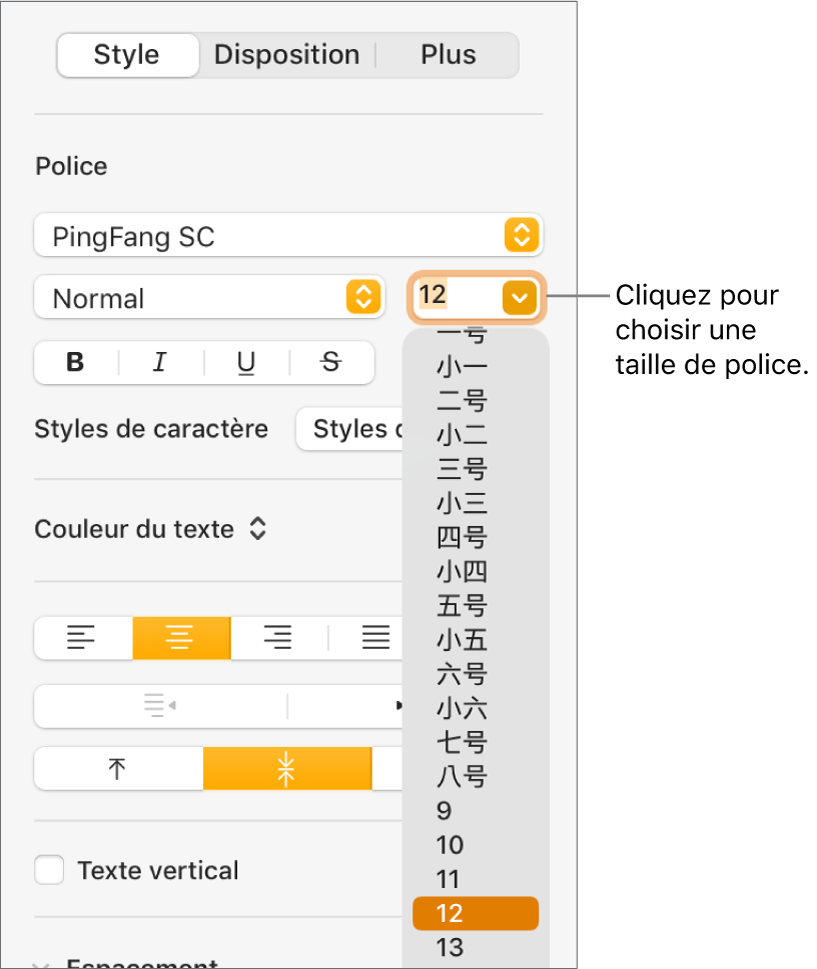This screenshot has width=817, height=969.
Task: Enable the Texte vertical checkbox
Action: coord(49,870)
